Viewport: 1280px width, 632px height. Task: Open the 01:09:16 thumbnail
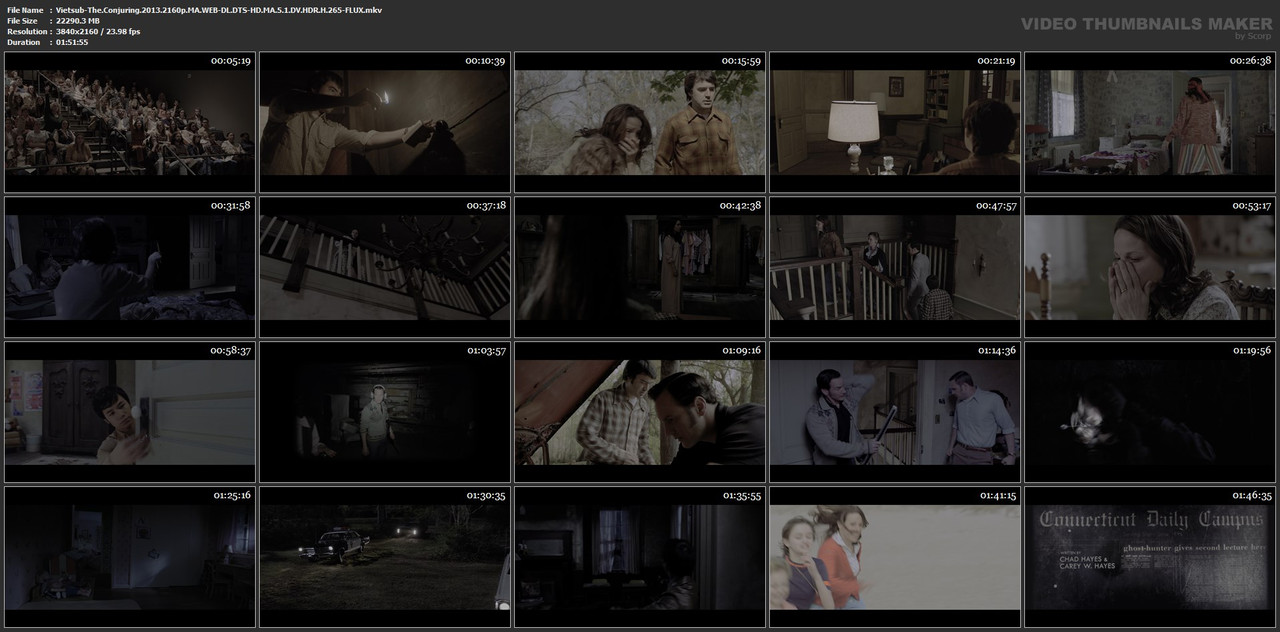tap(640, 412)
